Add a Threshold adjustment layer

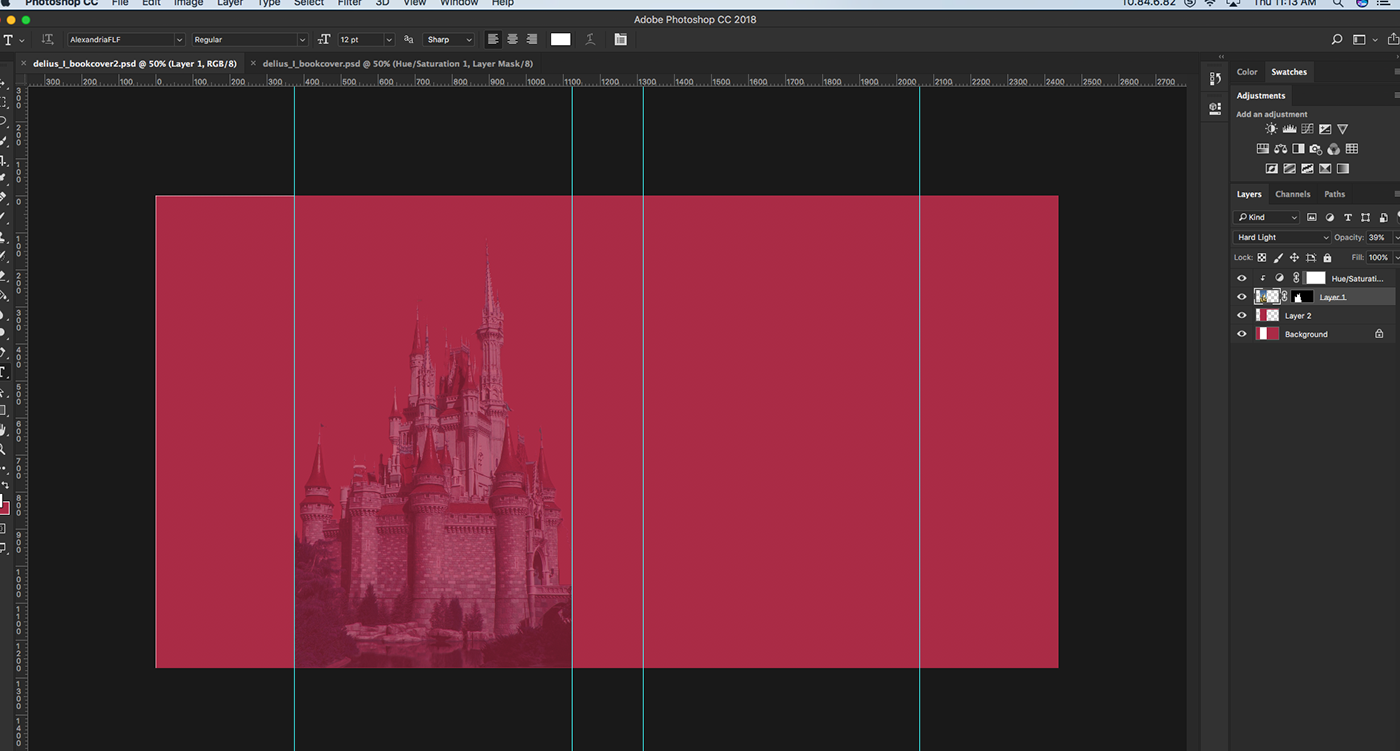(x=1307, y=169)
